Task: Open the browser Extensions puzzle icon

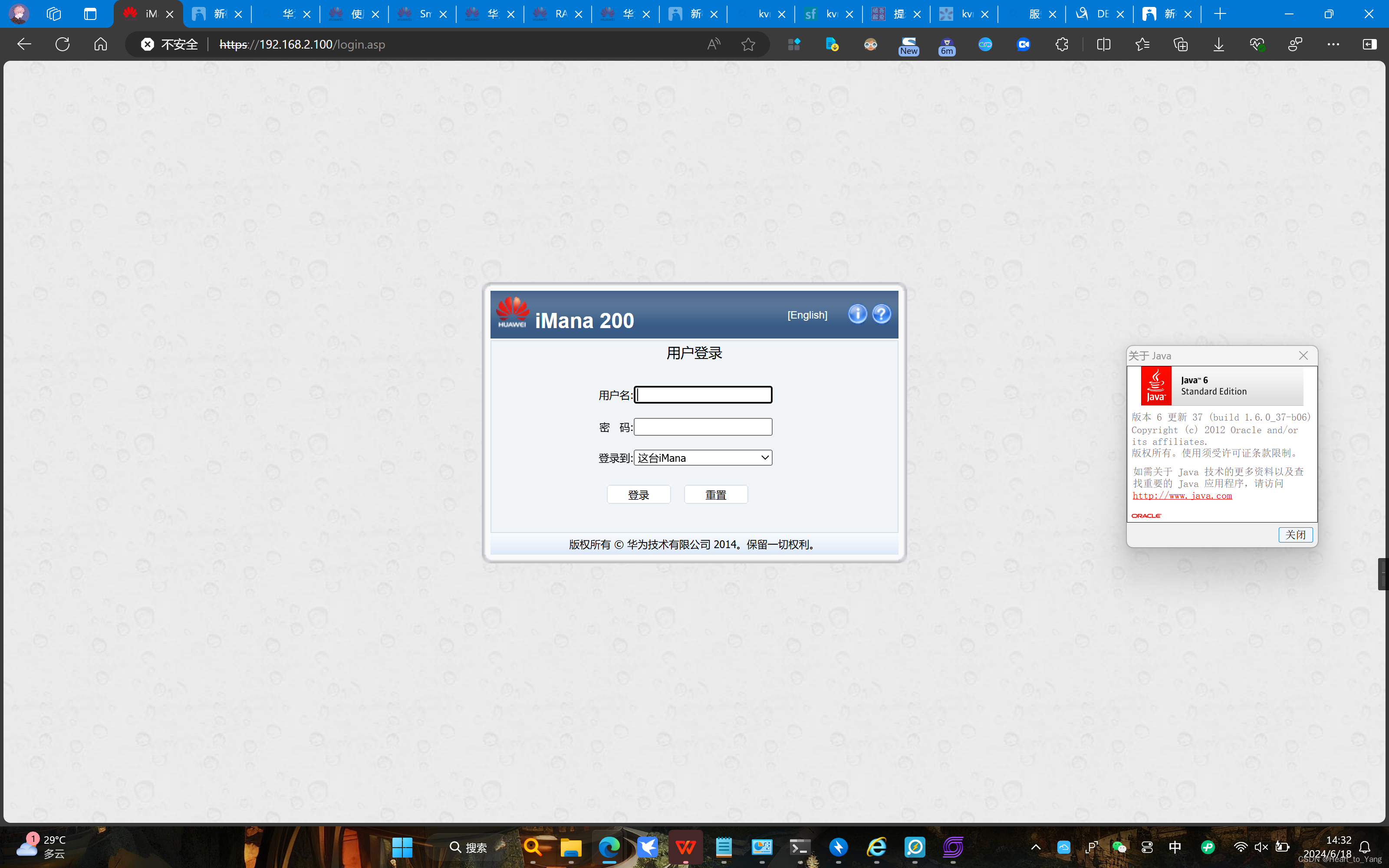Action: [x=1061, y=44]
